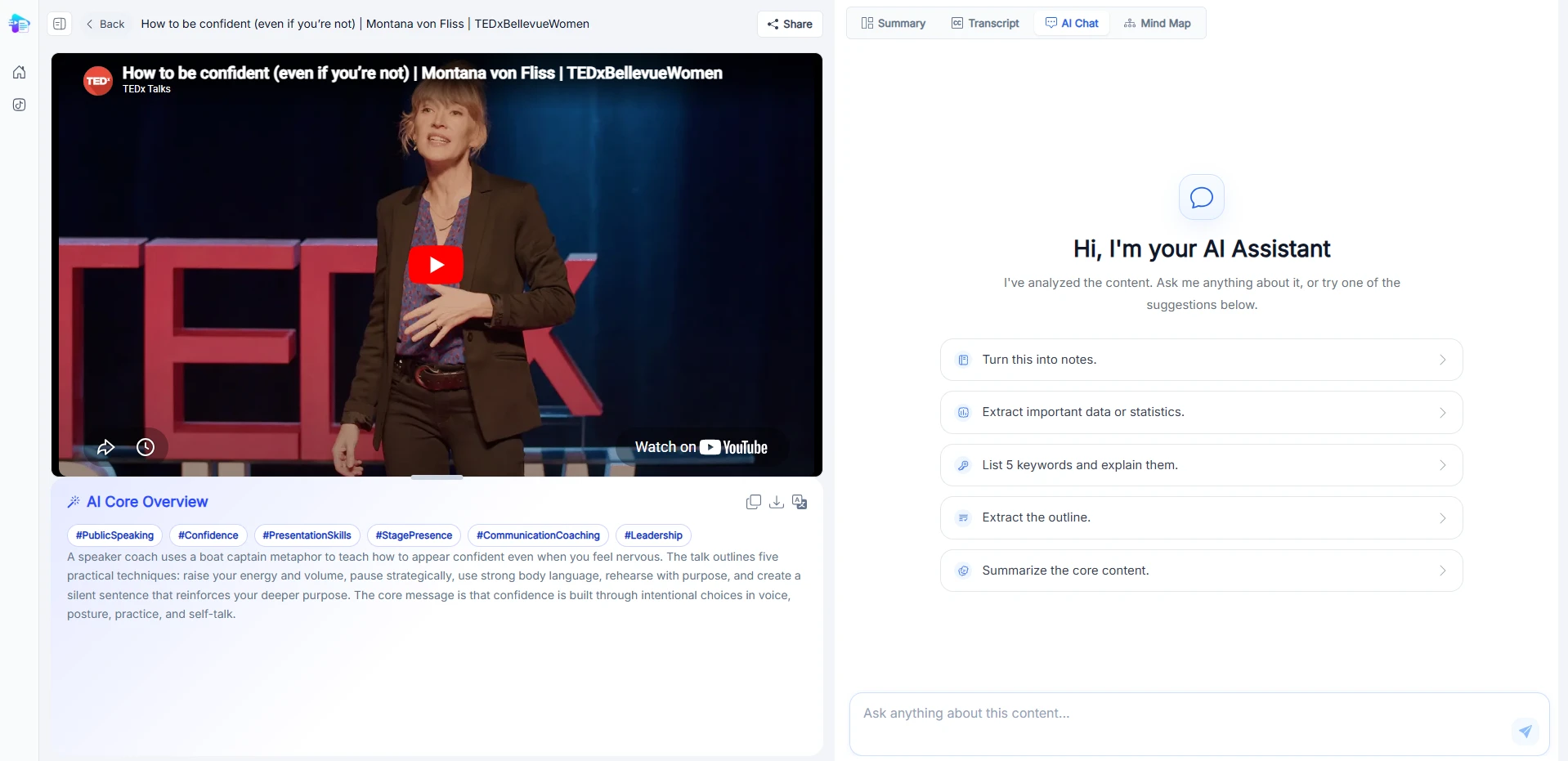Viewport: 1568px width, 761px height.
Task: Click the statistics icon beside 'Extract important data'
Action: point(963,413)
